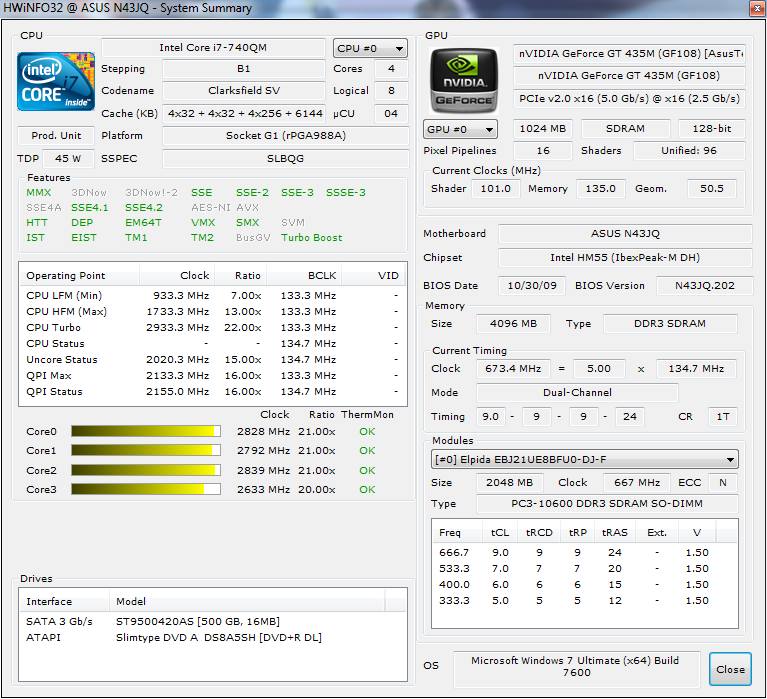Click the Stepping B1 field
This screenshot has height=699, width=767.
[x=244, y=68]
